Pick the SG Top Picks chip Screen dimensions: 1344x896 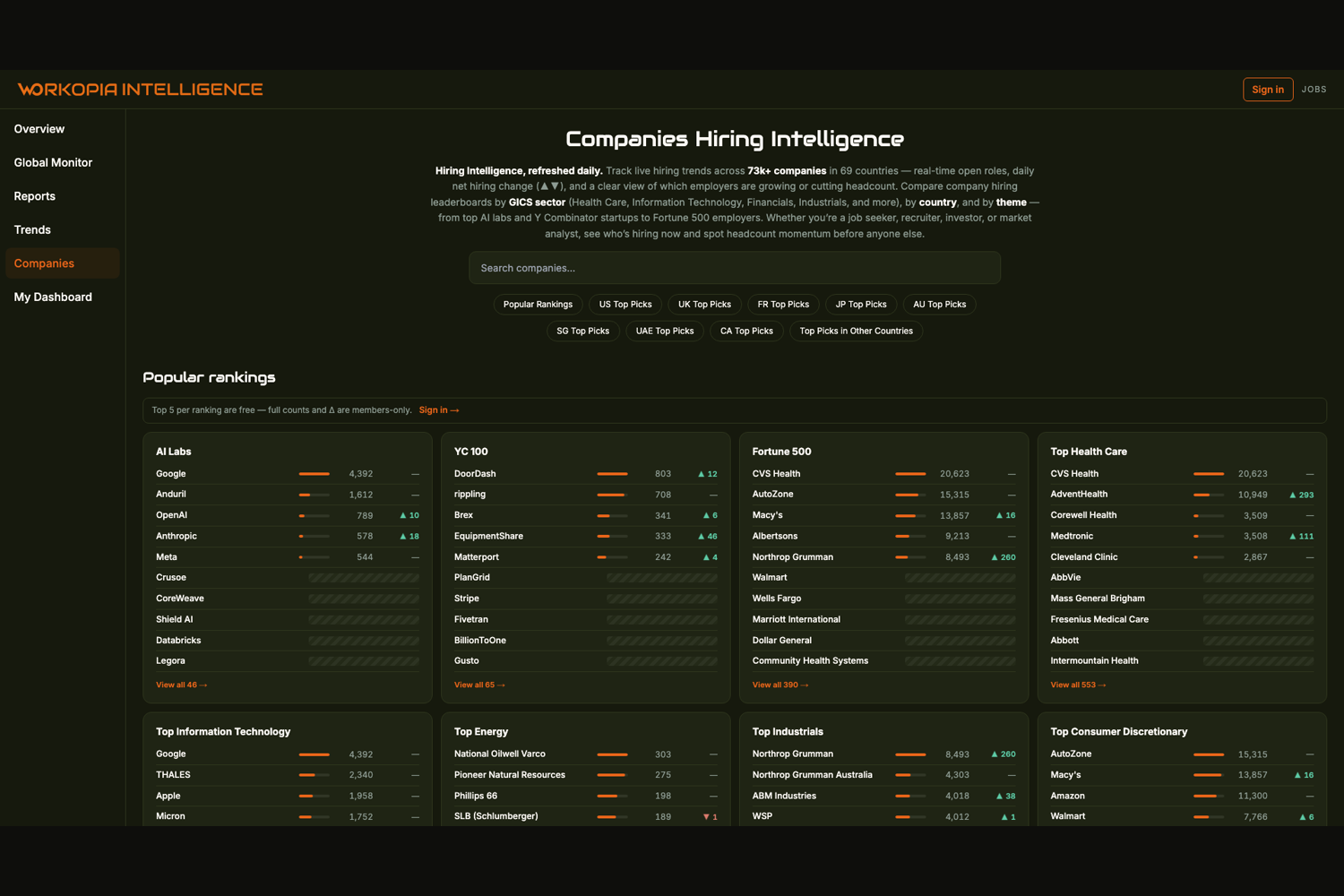582,332
